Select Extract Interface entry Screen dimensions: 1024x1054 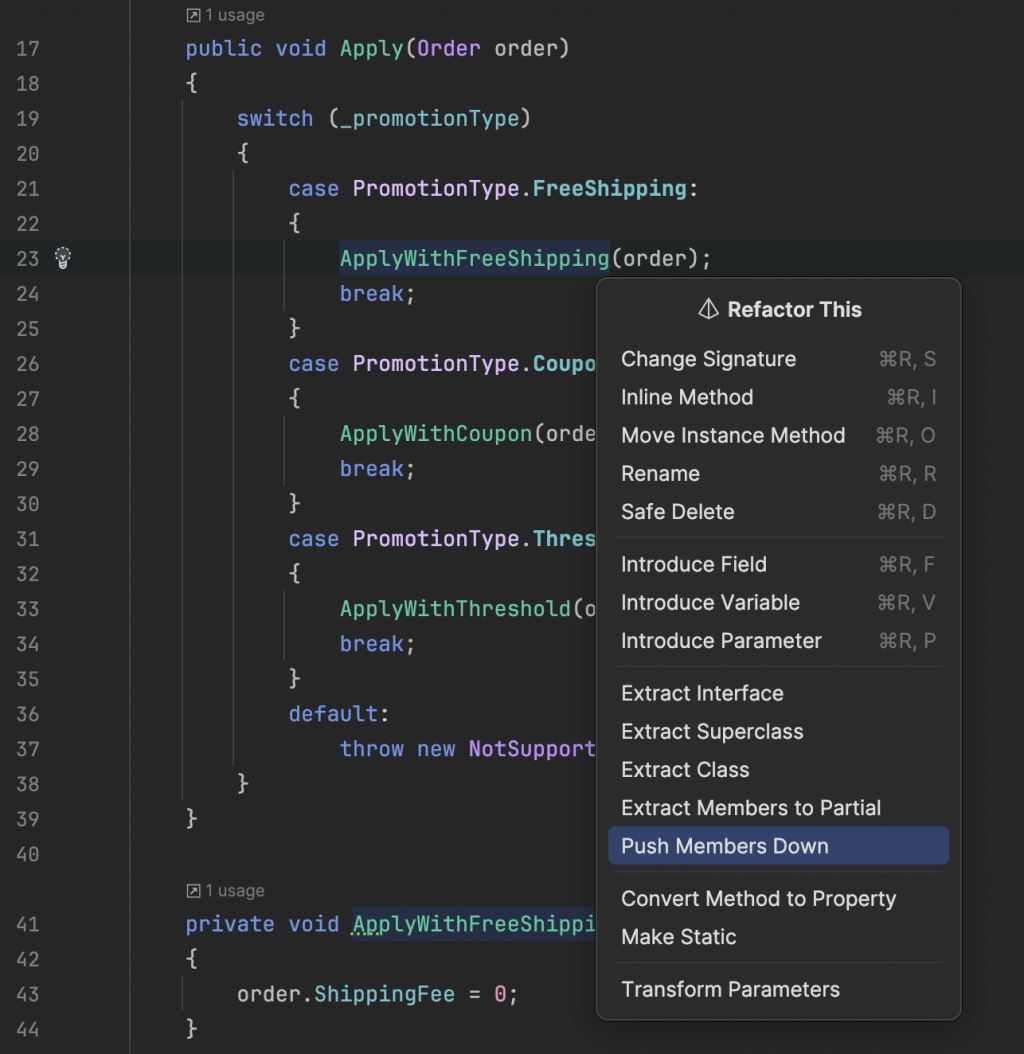coord(702,693)
